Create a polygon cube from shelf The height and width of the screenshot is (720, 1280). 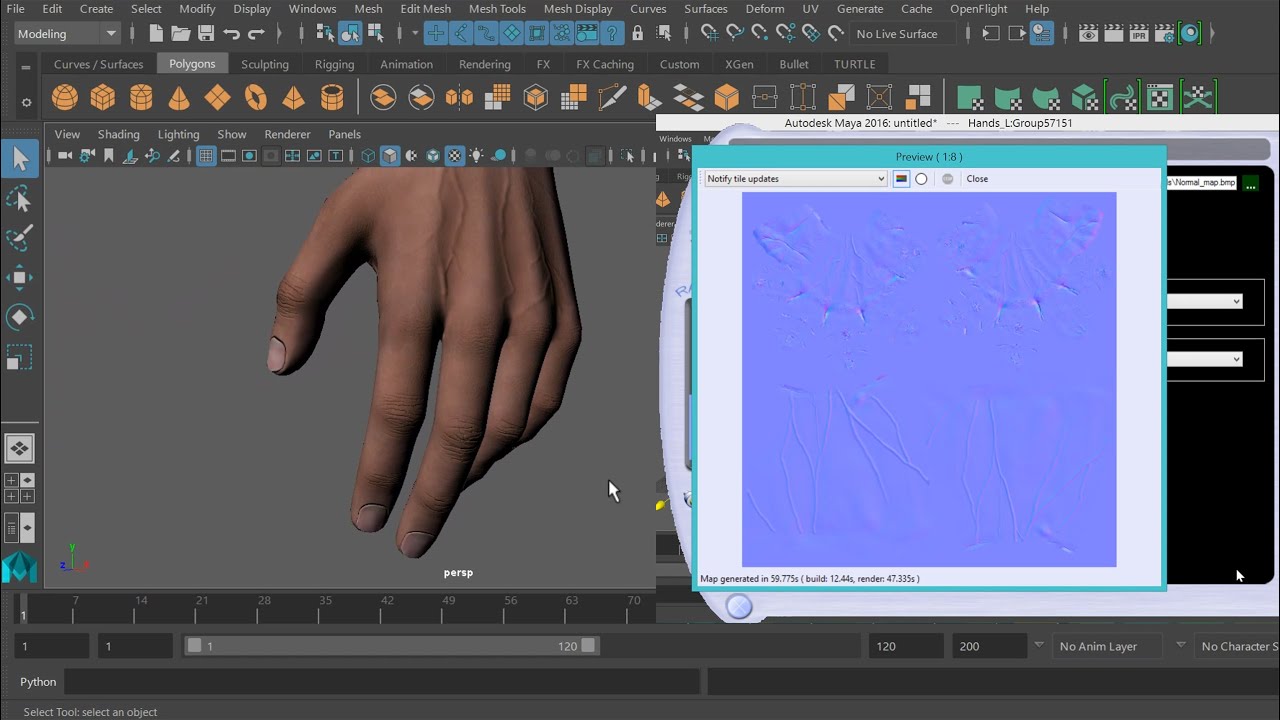[x=103, y=97]
